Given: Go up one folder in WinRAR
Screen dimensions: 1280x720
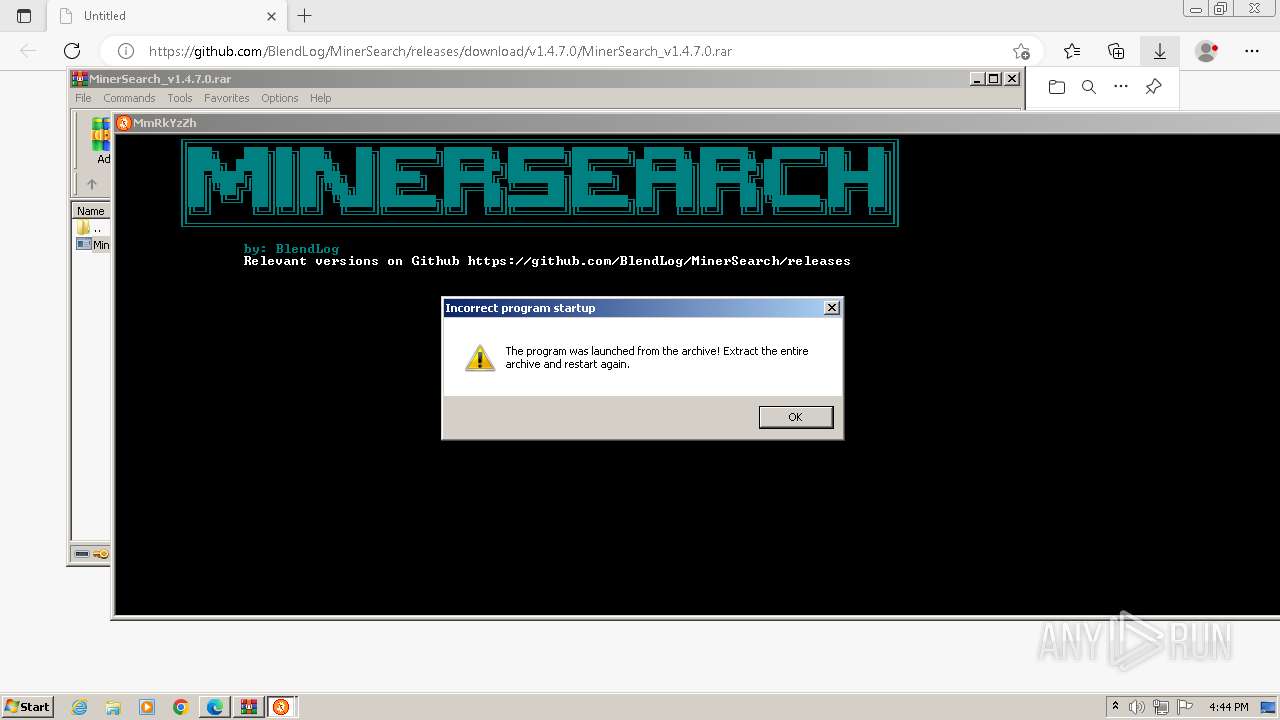Looking at the screenshot, I should [91, 184].
